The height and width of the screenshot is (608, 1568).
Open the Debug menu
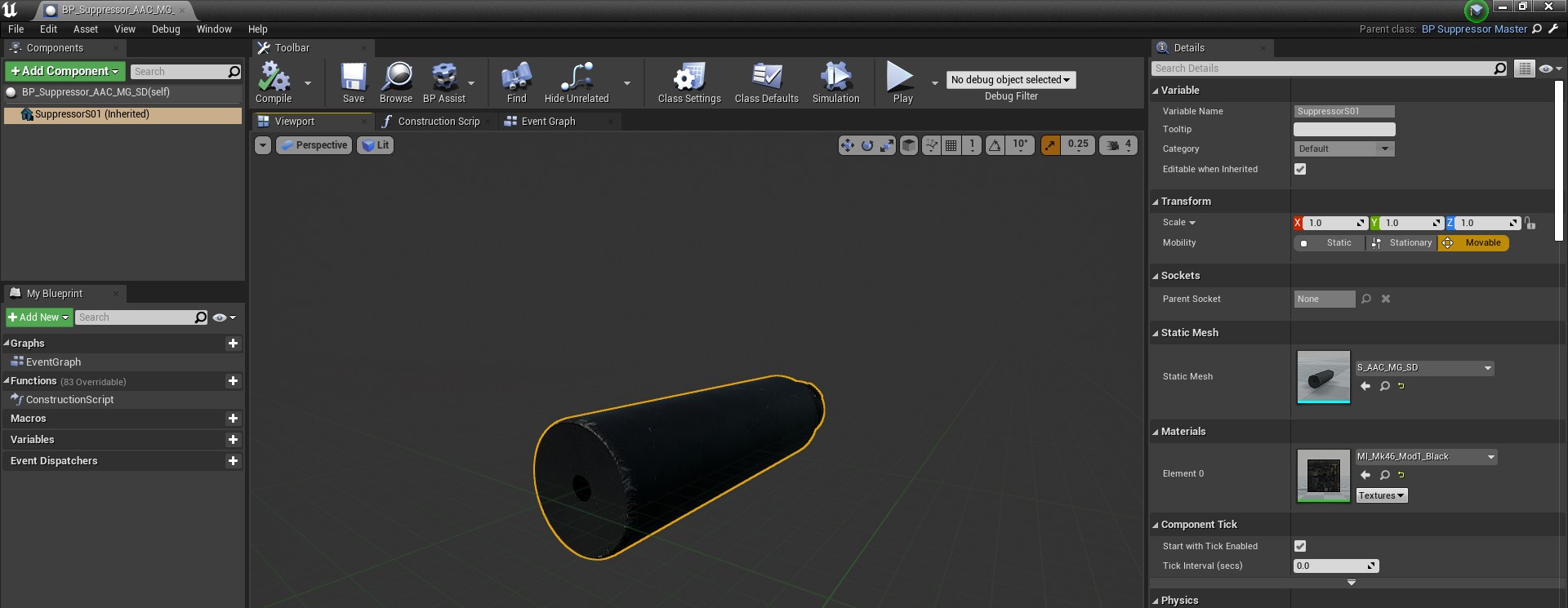click(166, 29)
